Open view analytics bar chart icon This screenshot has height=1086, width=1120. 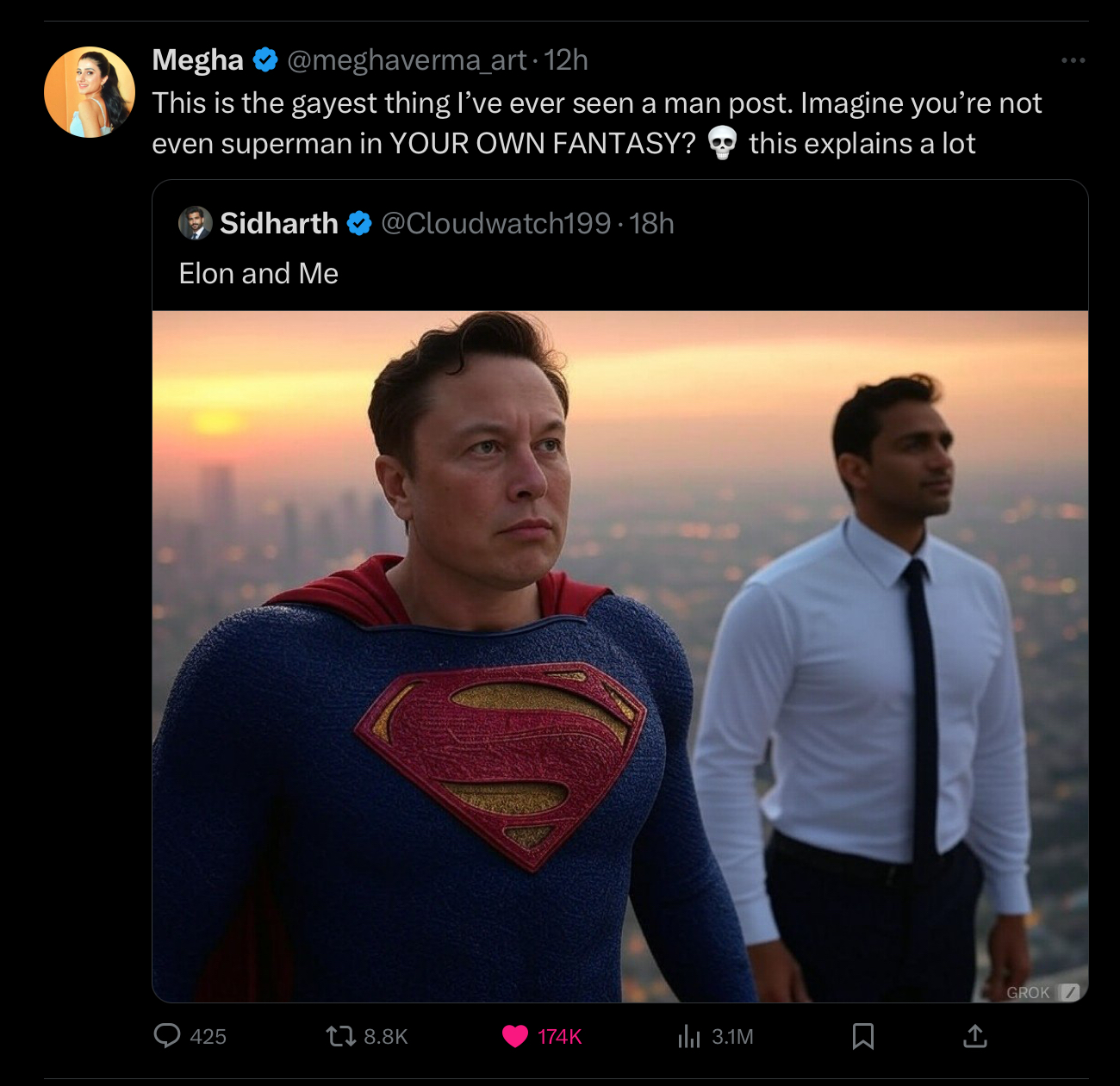coord(689,1036)
